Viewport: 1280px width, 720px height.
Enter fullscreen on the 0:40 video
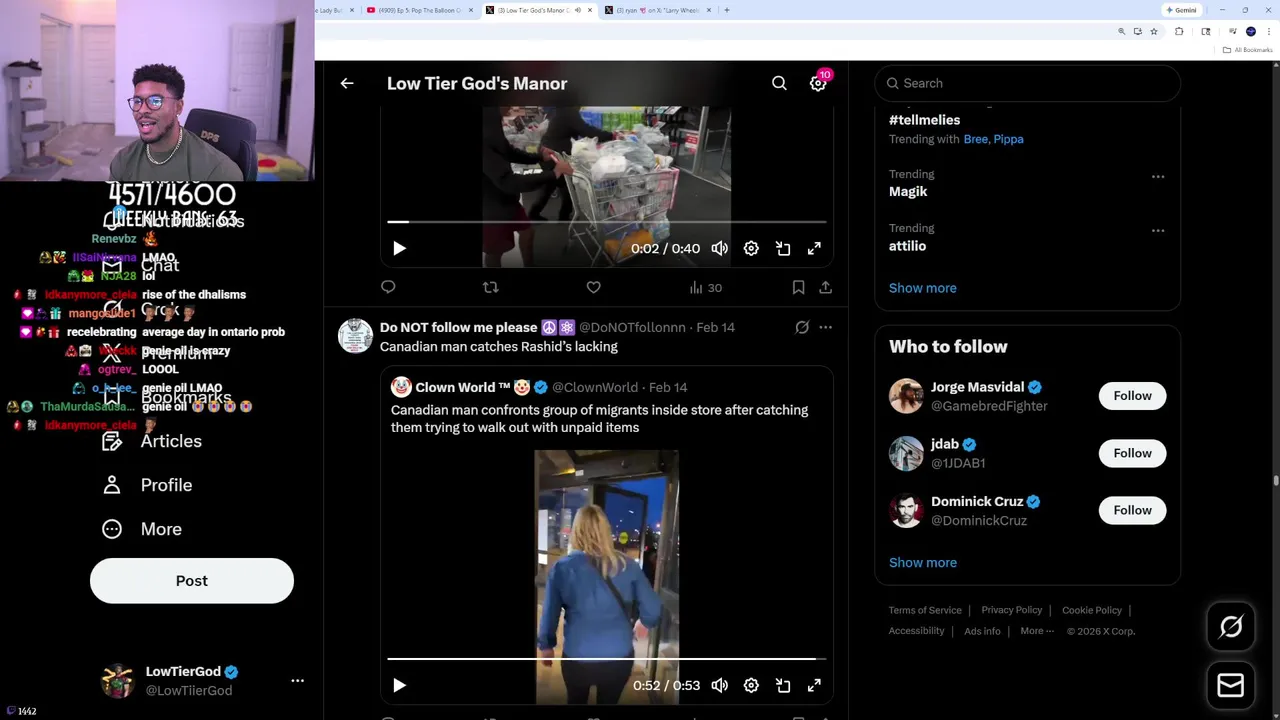point(814,248)
